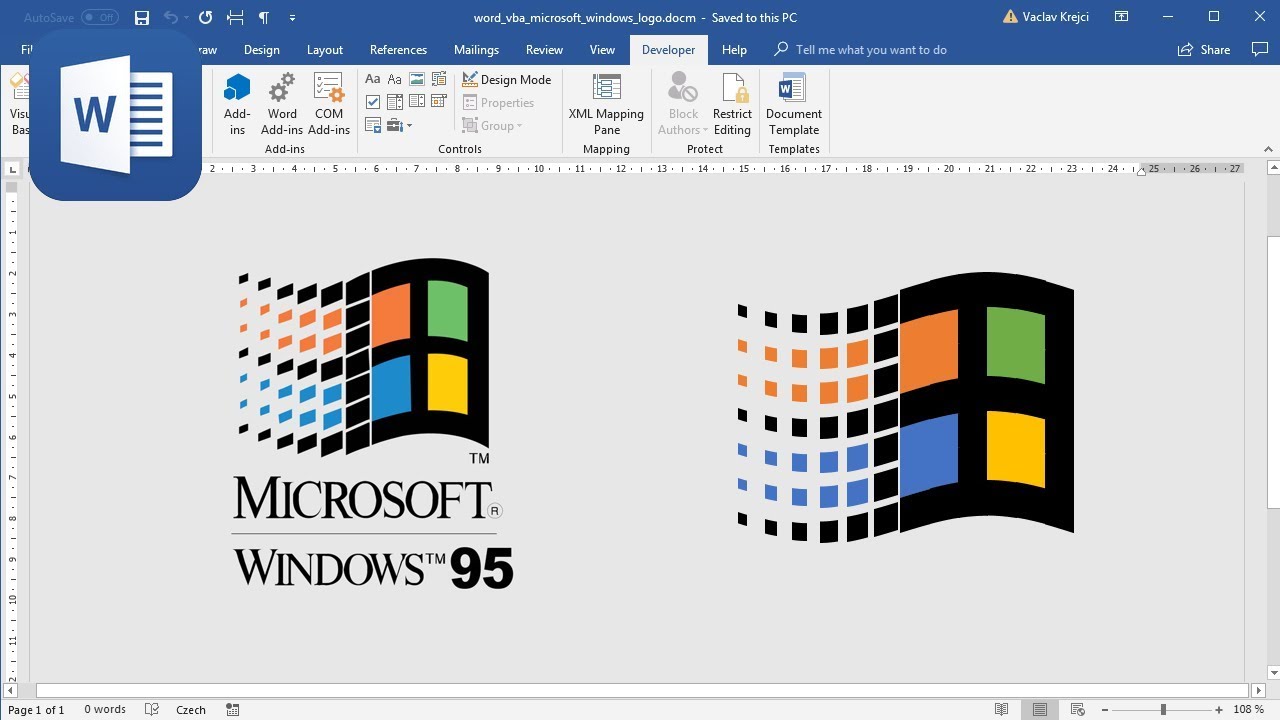This screenshot has height=720, width=1280.
Task: Click the zoom out minus button
Action: (x=1104, y=709)
